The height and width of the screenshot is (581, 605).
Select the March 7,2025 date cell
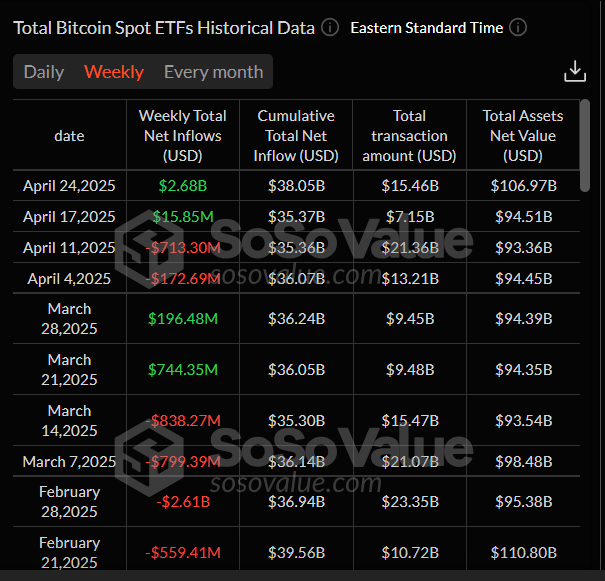(x=70, y=461)
